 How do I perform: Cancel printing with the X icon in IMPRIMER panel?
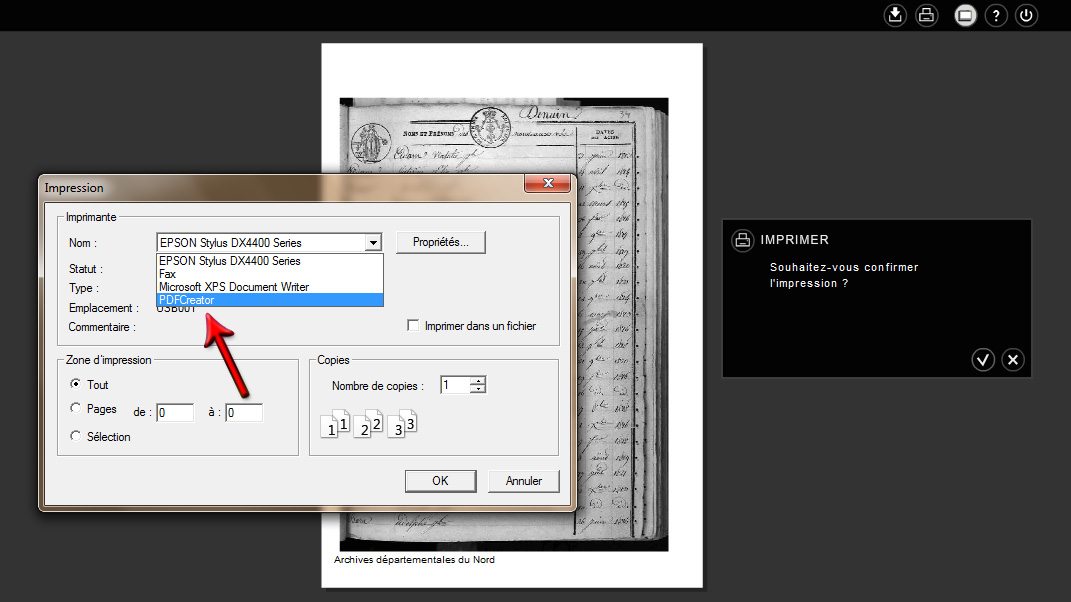pos(1013,360)
